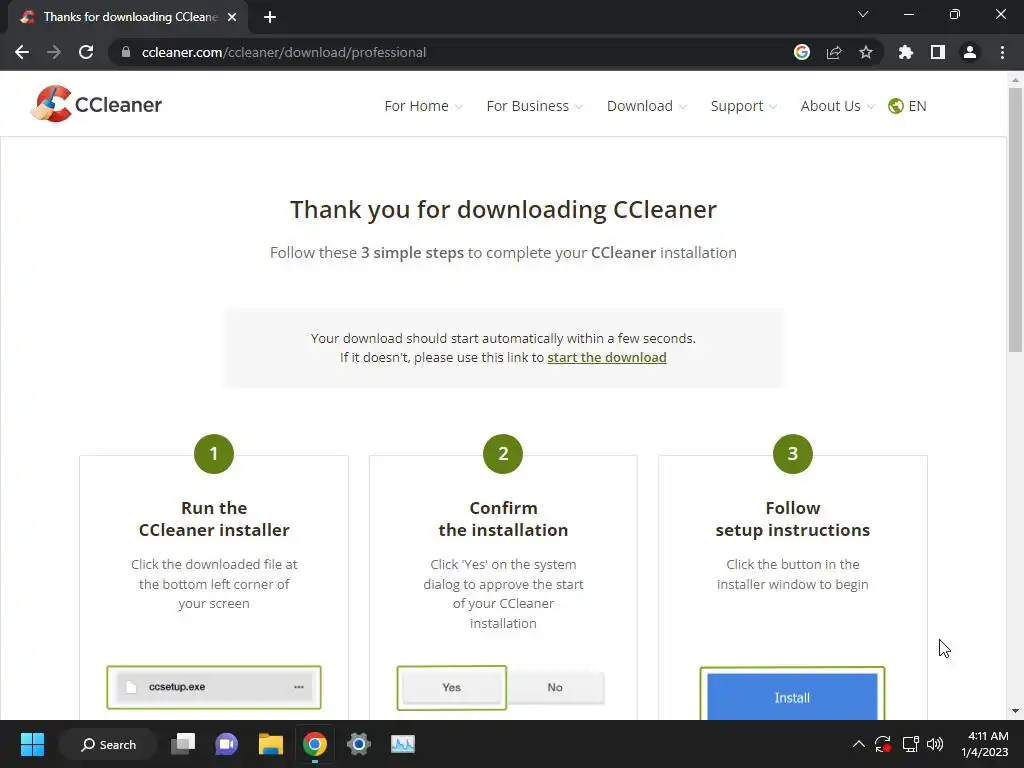Close the CCleaner download tab
Viewport: 1024px width, 768px height.
click(x=232, y=17)
